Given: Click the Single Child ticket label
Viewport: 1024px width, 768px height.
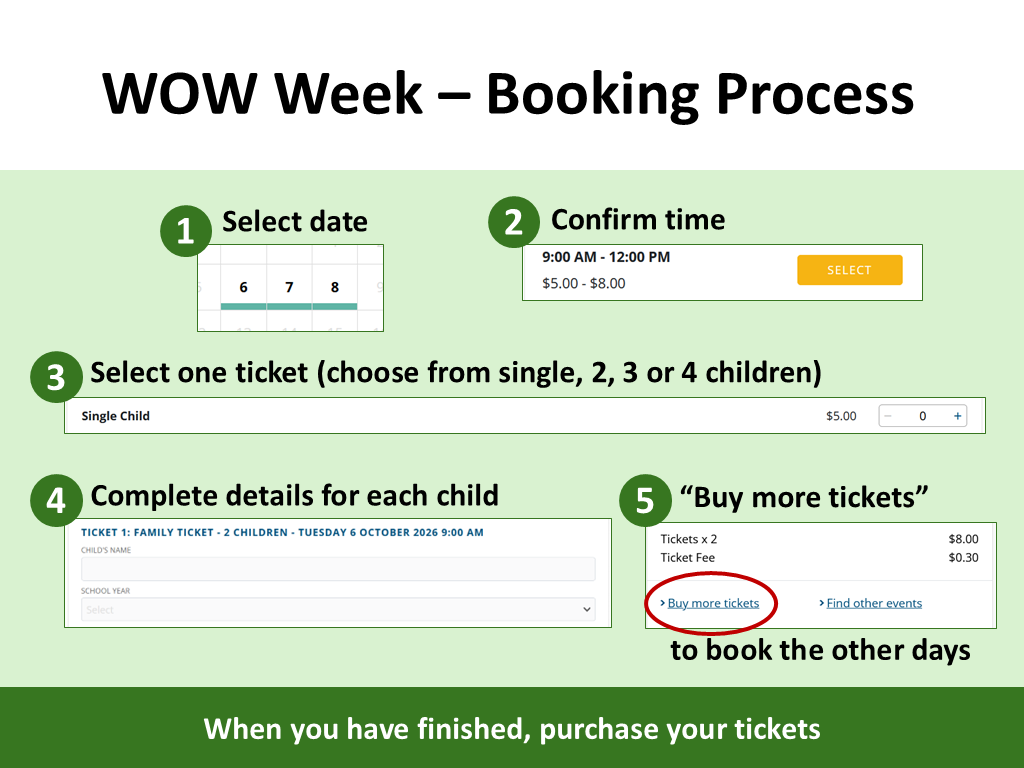Looking at the screenshot, I should [x=116, y=416].
